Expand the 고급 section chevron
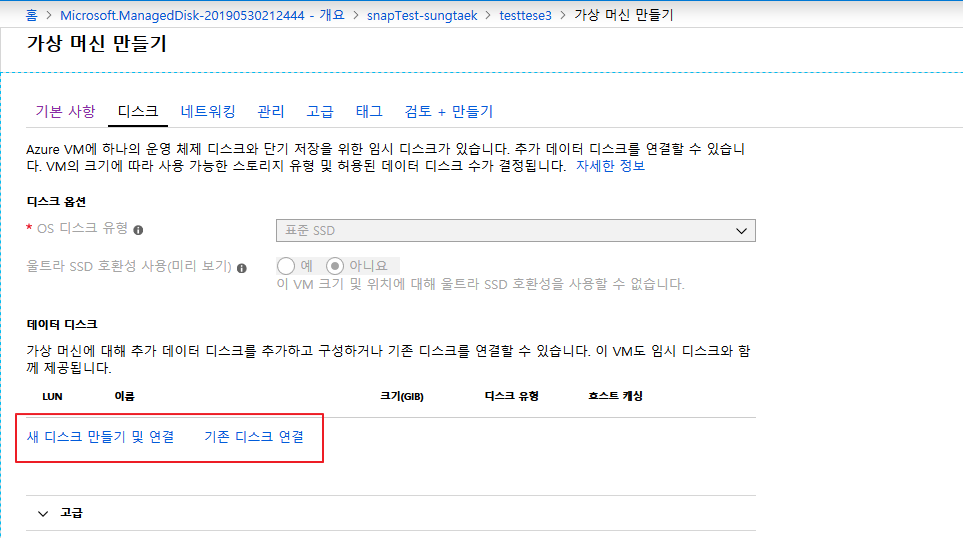 [x=43, y=513]
